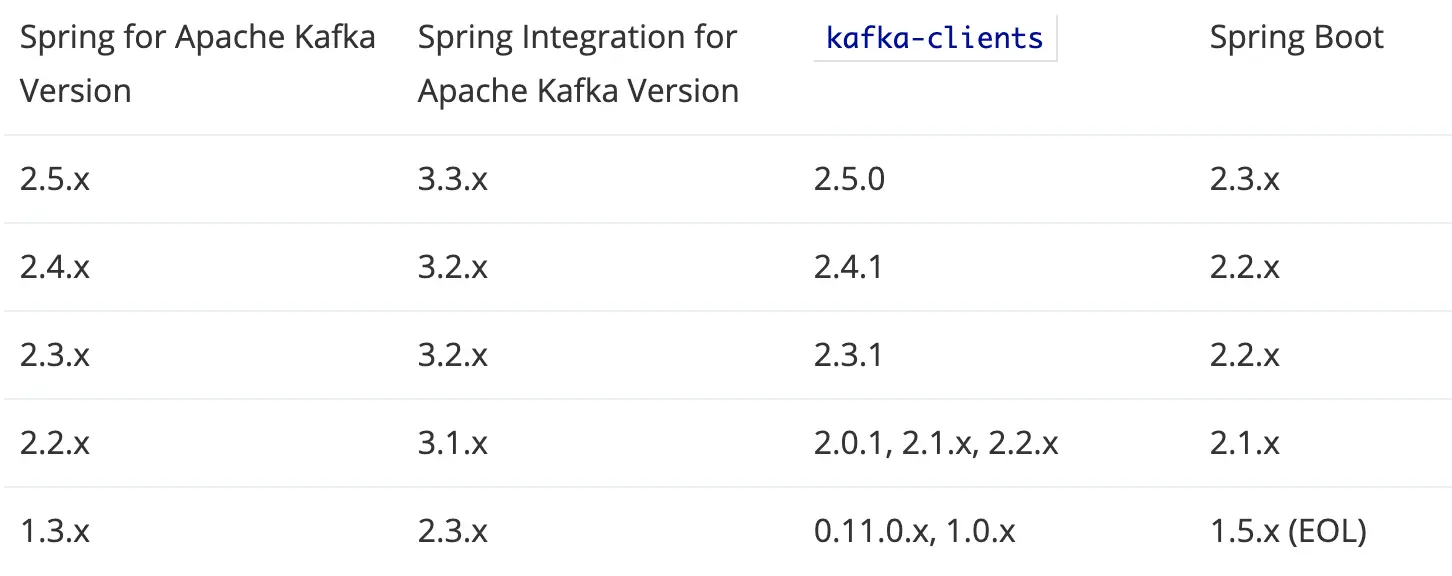
Task: Click the 3.3.x Spring Integration cell
Action: pyautogui.click(x=453, y=180)
